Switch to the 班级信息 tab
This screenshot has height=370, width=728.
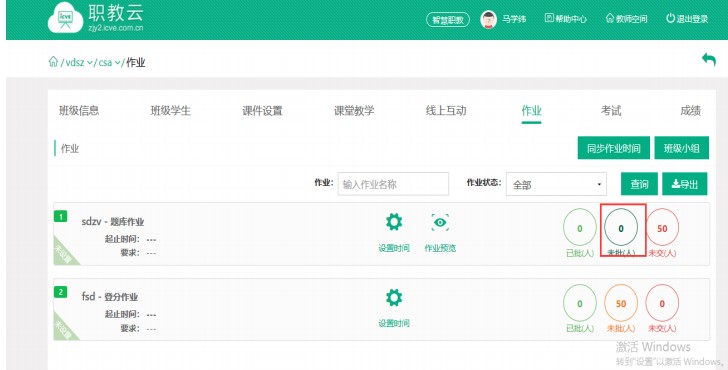tap(79, 110)
